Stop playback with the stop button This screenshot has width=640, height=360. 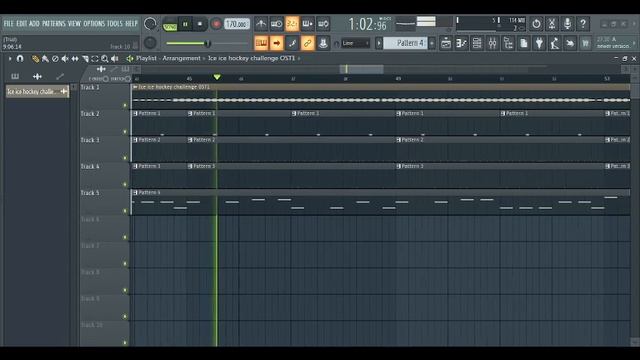pos(200,24)
